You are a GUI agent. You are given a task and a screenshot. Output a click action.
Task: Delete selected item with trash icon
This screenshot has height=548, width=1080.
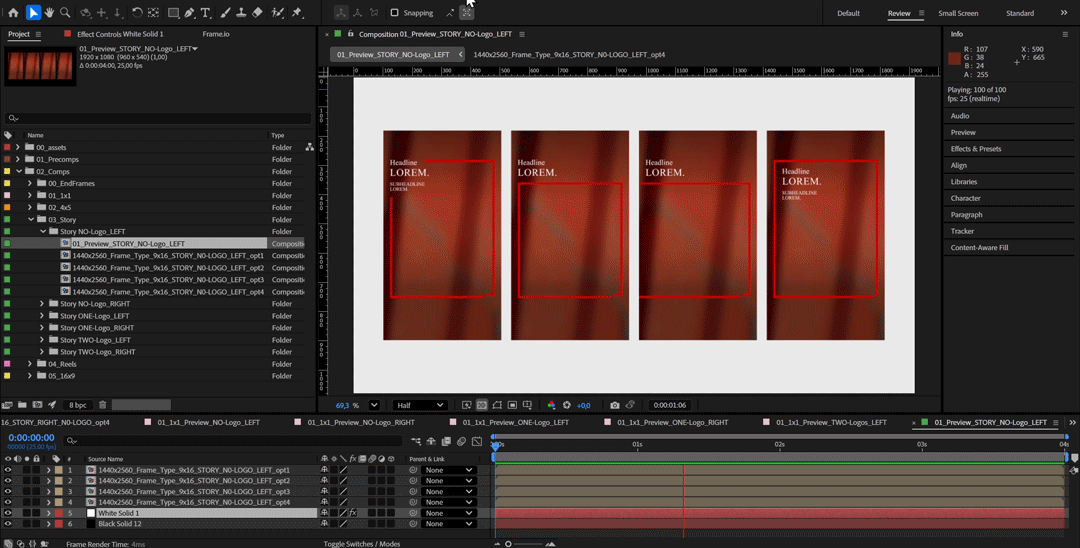click(102, 405)
